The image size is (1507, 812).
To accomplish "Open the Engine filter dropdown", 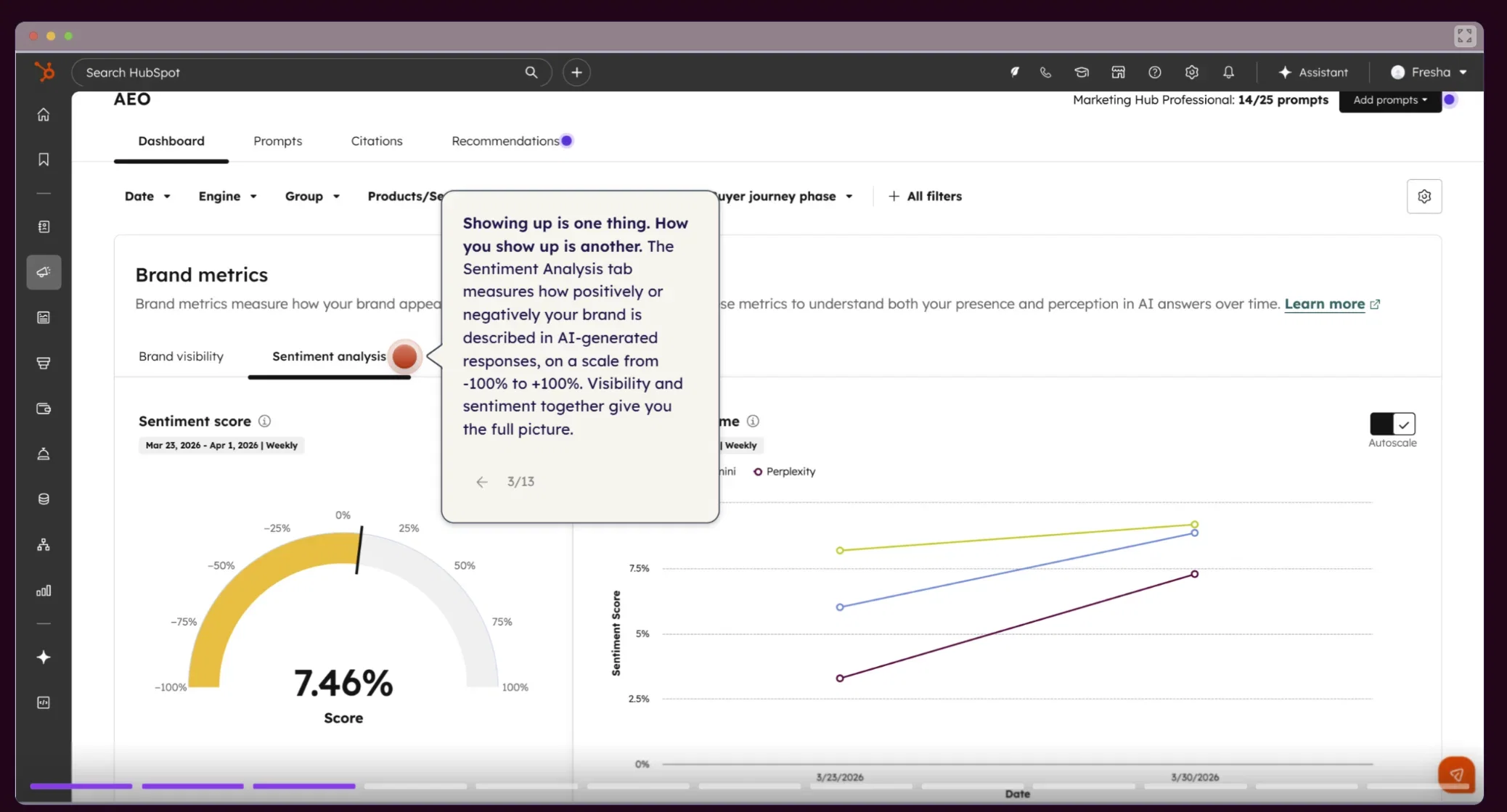I will pyautogui.click(x=227, y=196).
